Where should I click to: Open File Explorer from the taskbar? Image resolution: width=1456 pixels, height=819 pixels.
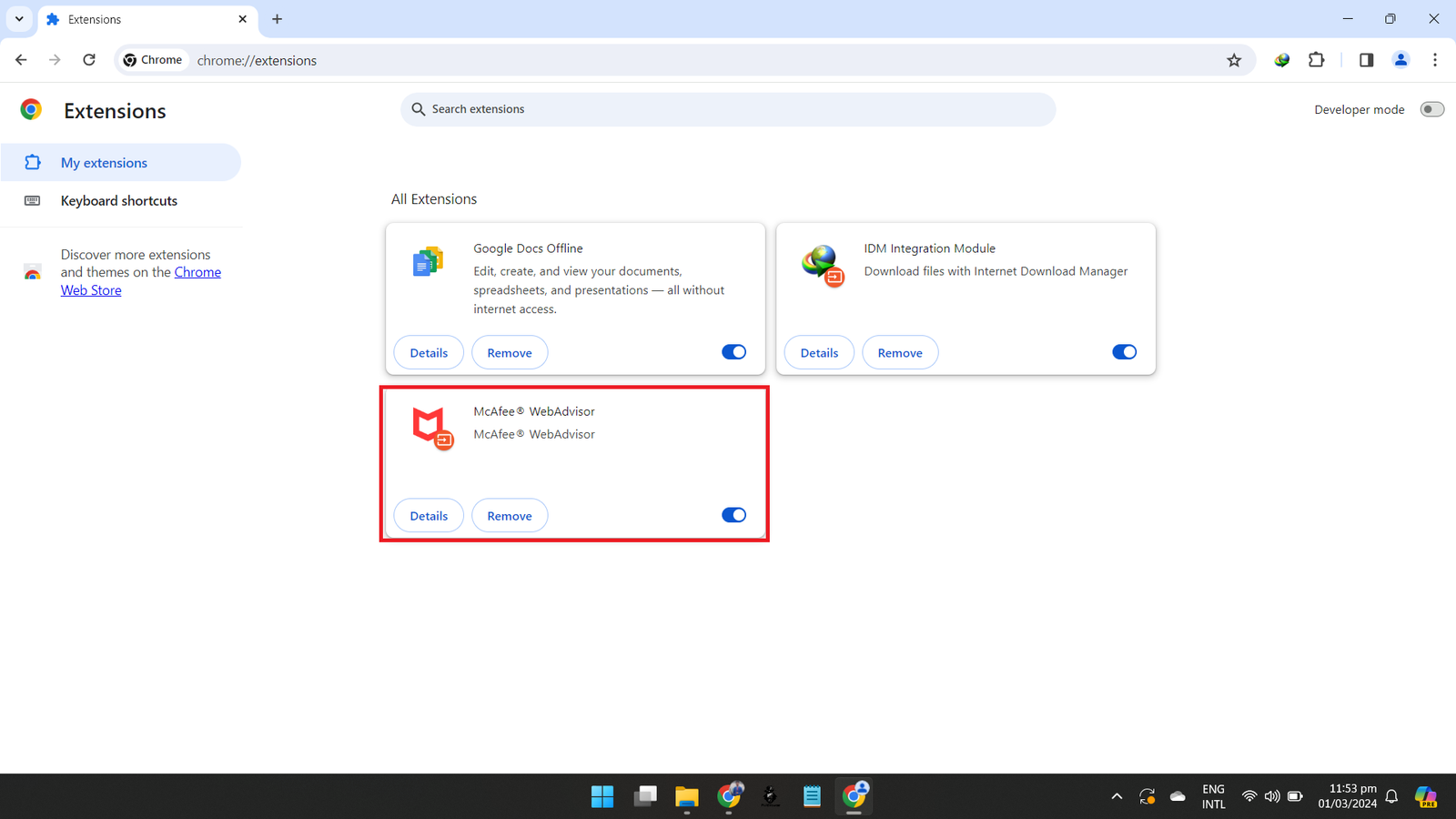click(686, 797)
